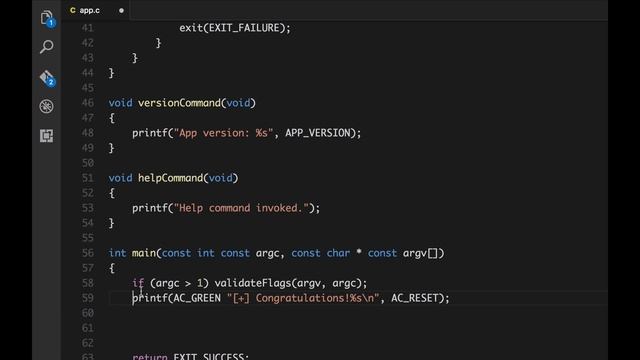Viewport: 640px width, 360px height.
Task: Open the Source Control icon
Action: tap(47, 78)
